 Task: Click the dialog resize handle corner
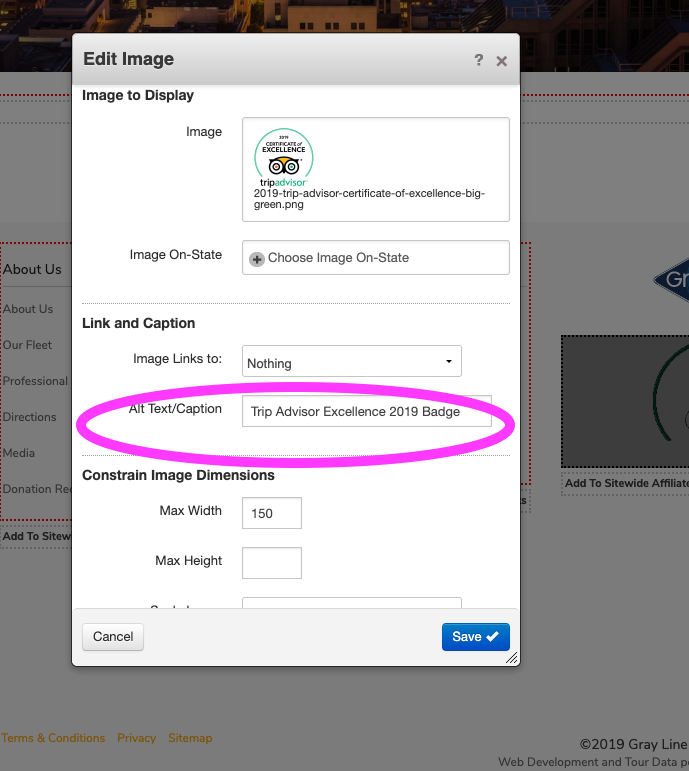coord(512,658)
